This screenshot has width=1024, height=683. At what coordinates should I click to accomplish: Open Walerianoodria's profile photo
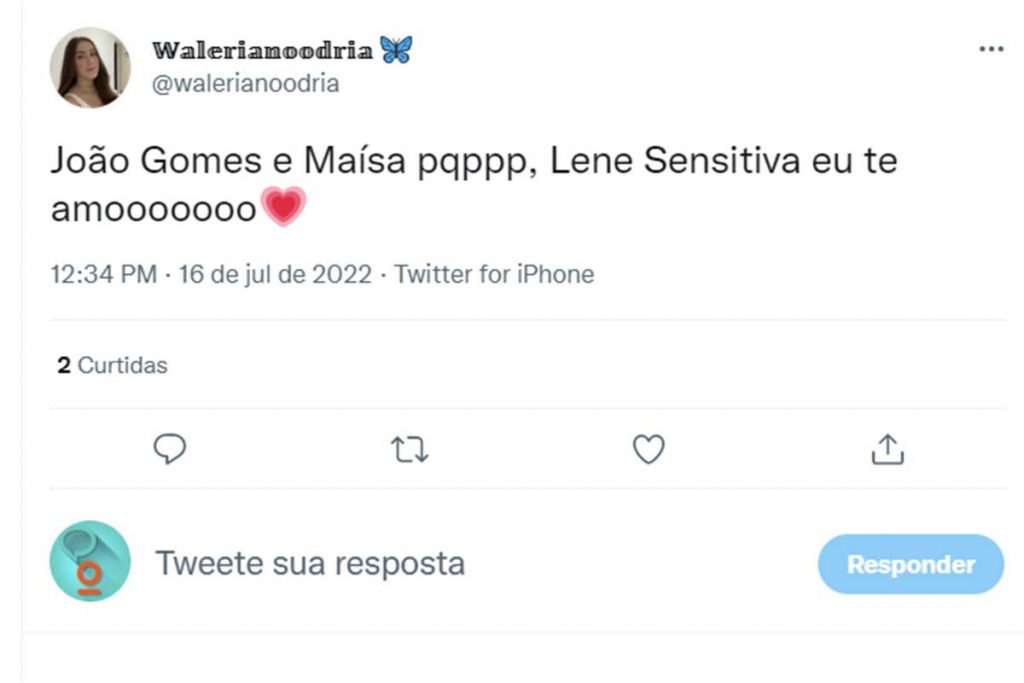point(90,67)
